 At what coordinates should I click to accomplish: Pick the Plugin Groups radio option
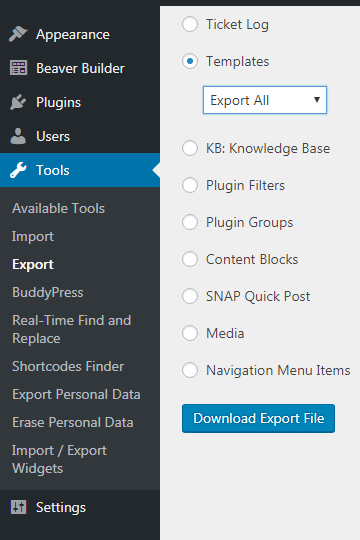tap(190, 222)
